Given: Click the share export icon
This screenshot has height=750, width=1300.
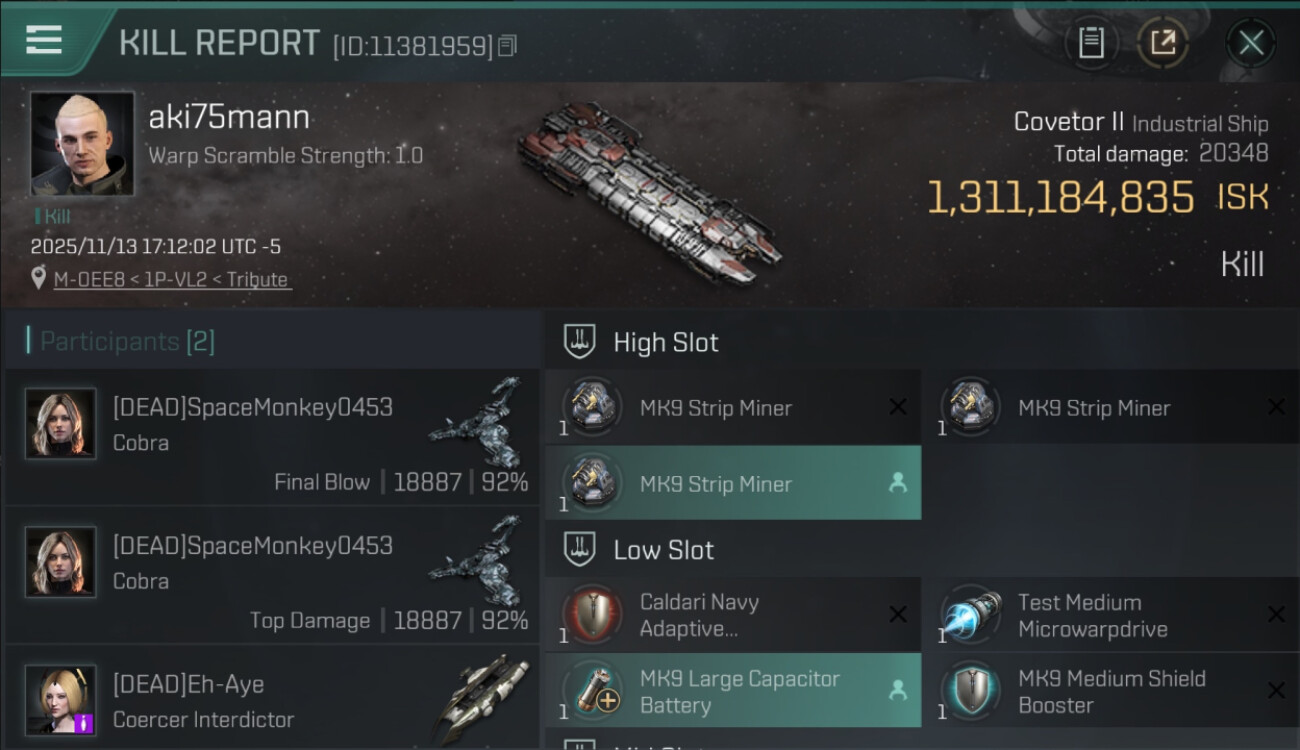Looking at the screenshot, I should 1162,42.
